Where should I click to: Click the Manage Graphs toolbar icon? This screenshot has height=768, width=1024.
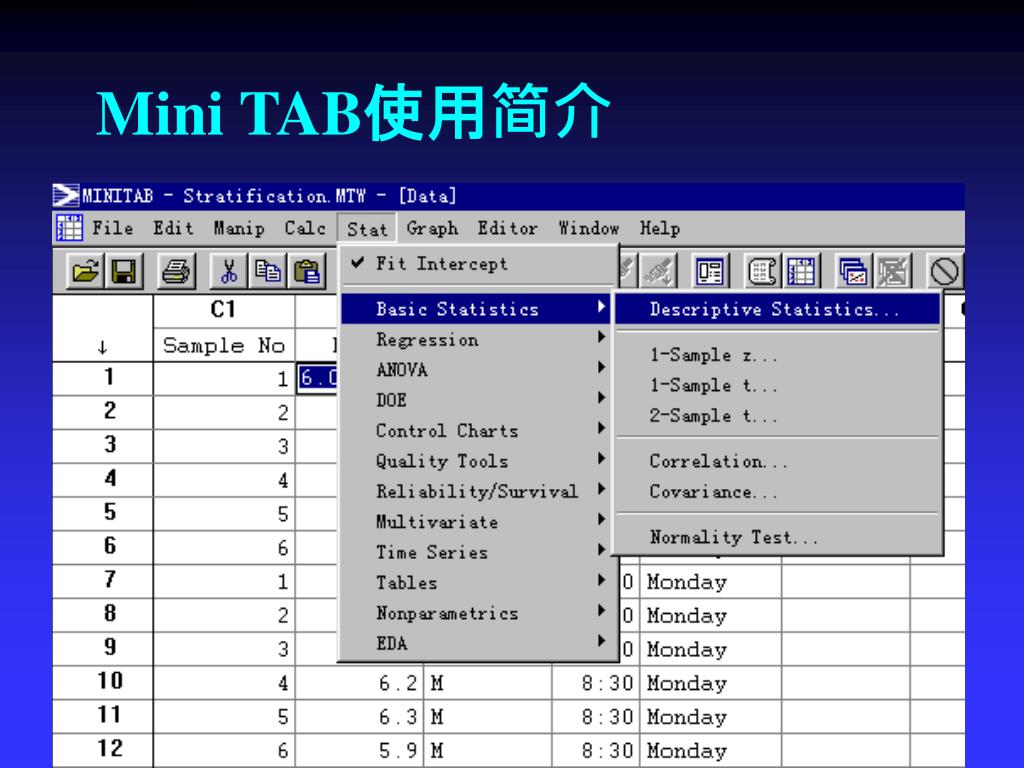(x=853, y=271)
